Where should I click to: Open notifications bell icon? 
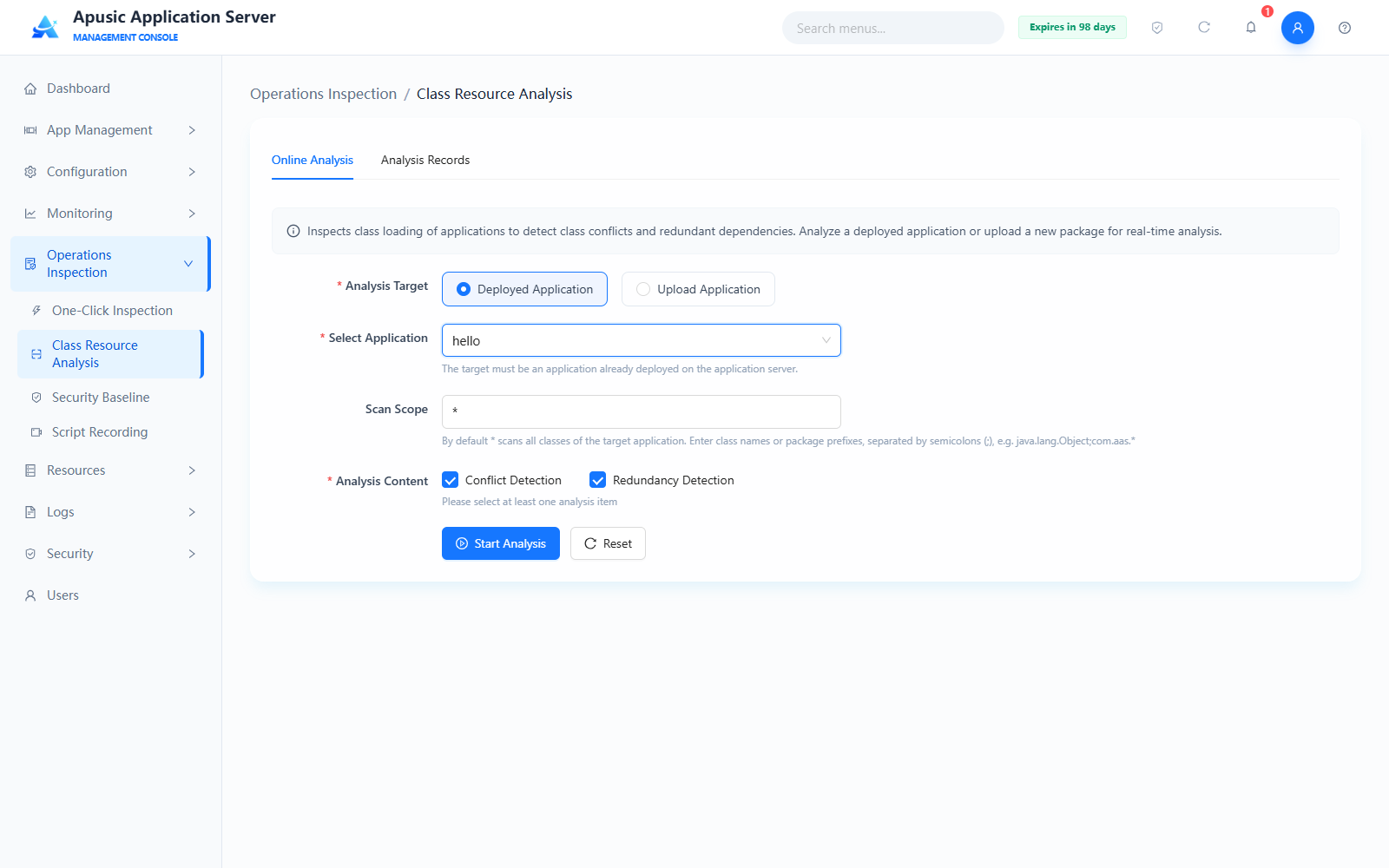1251,28
